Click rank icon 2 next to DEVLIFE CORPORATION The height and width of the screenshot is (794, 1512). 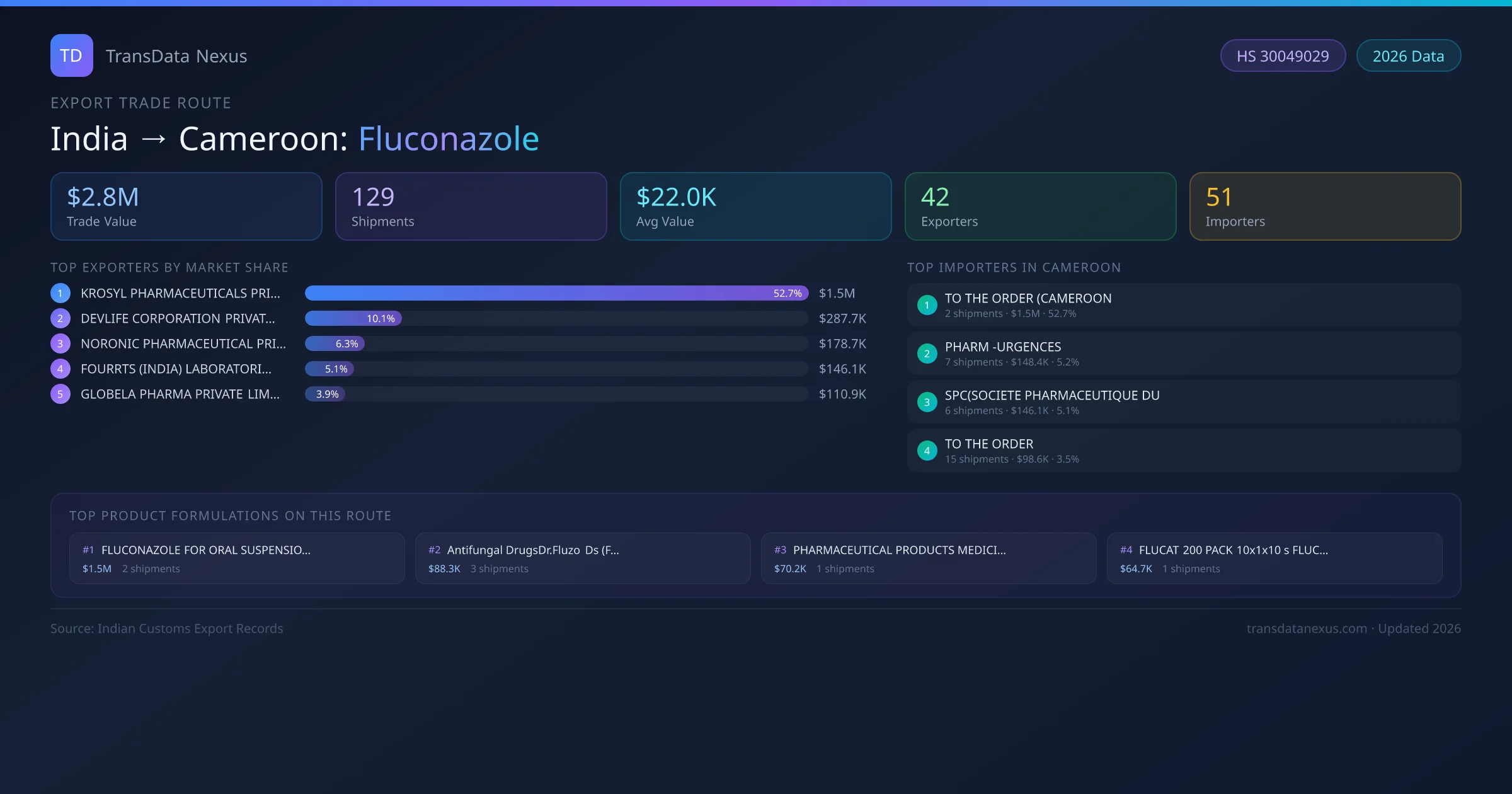click(x=60, y=318)
